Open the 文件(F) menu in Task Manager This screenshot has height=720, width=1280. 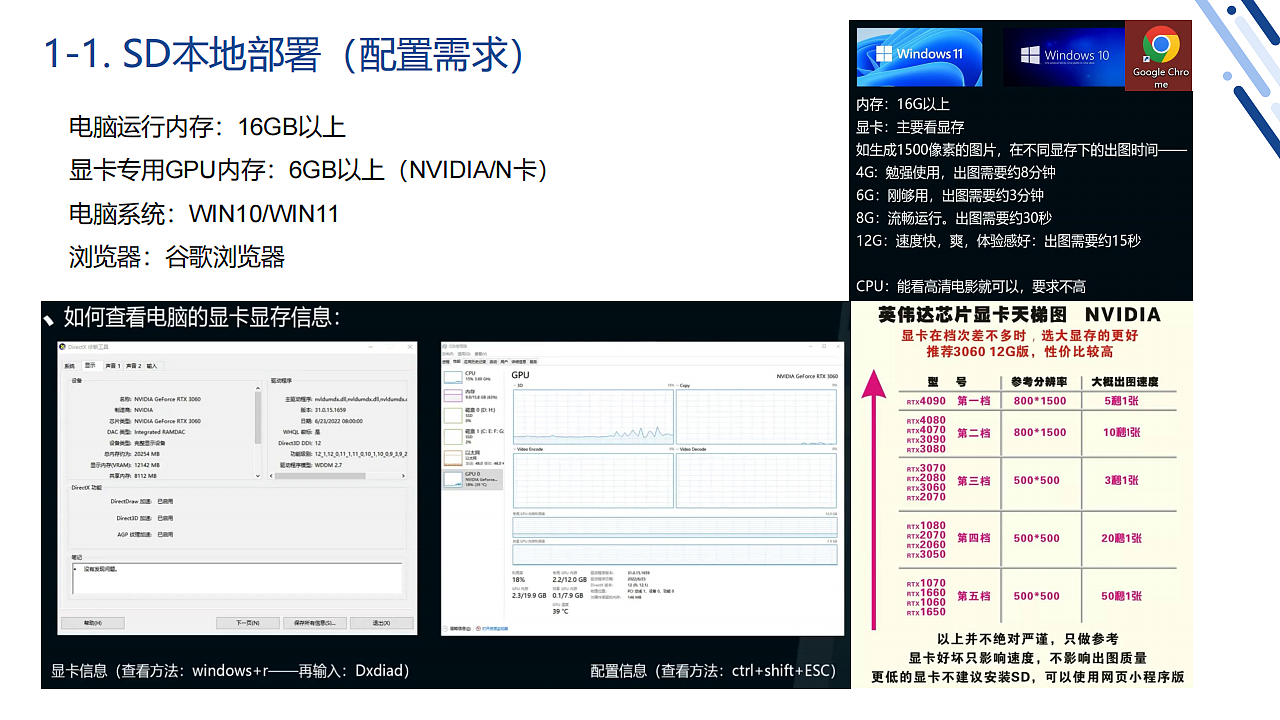447,354
